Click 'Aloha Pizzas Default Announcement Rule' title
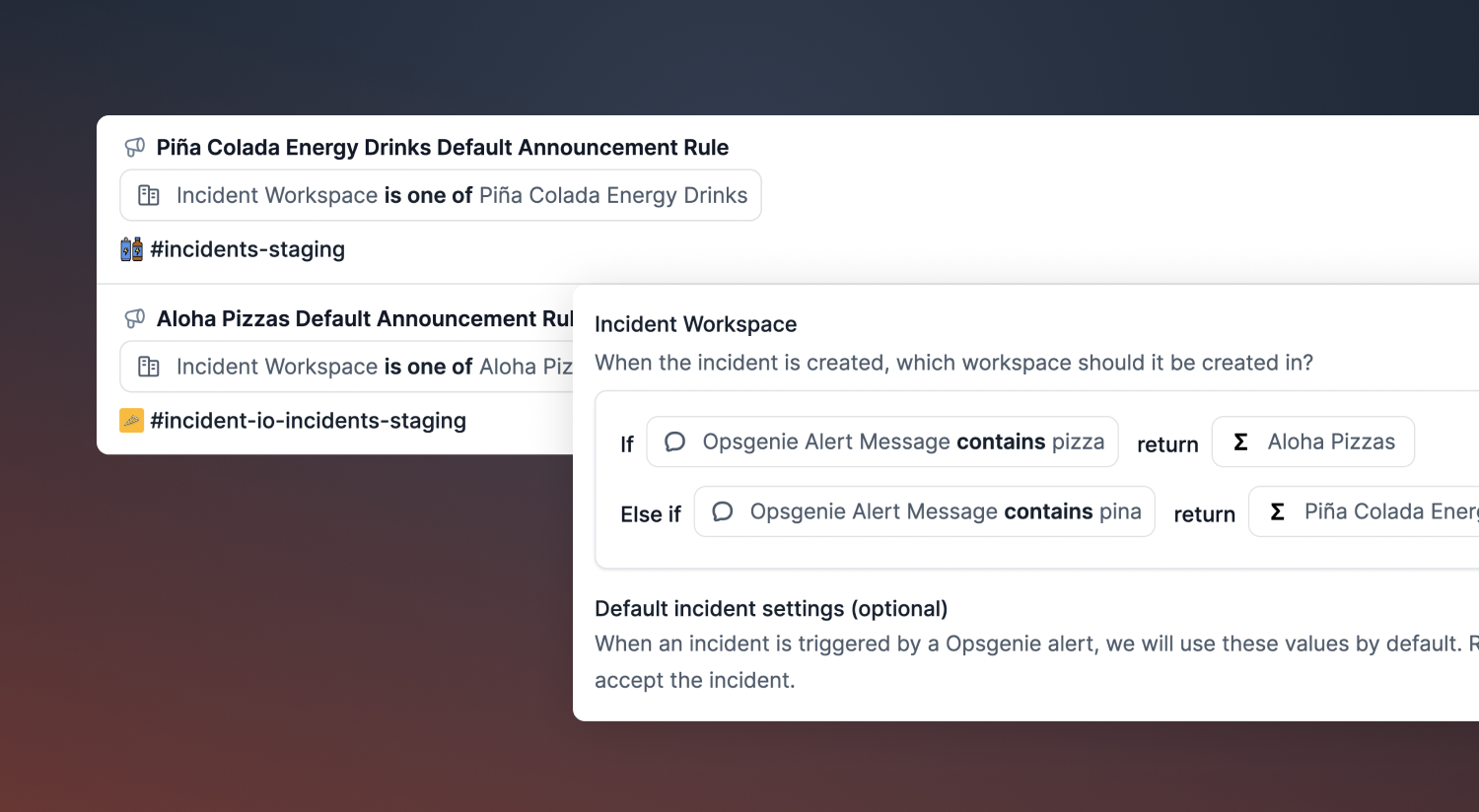This screenshot has height=812, width=1479. tap(365, 319)
